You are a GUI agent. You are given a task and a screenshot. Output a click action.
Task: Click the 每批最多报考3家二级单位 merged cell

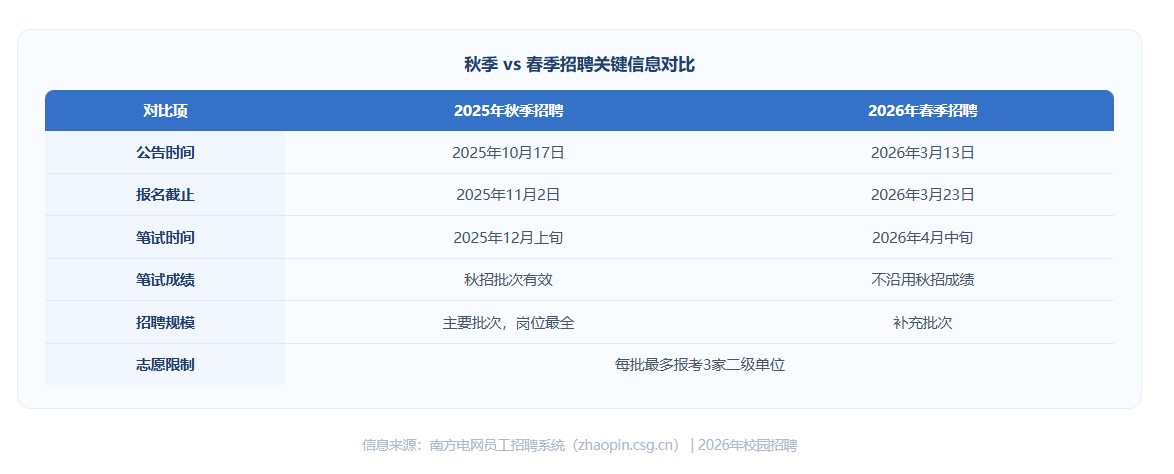[699, 365]
